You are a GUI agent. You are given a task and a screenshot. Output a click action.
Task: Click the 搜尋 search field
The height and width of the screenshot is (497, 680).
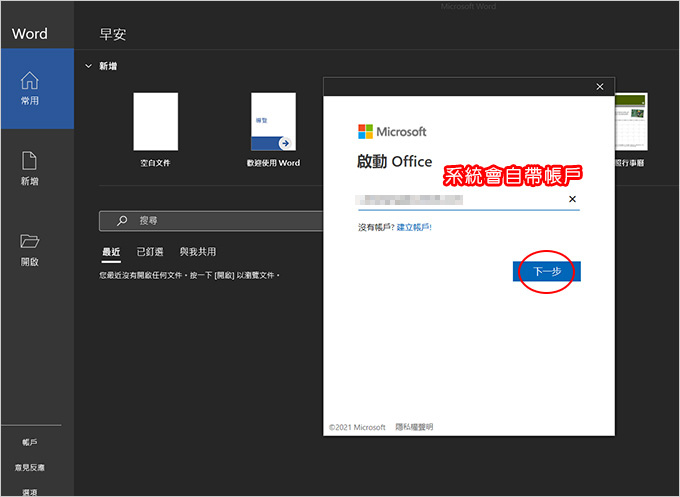[x=211, y=221]
